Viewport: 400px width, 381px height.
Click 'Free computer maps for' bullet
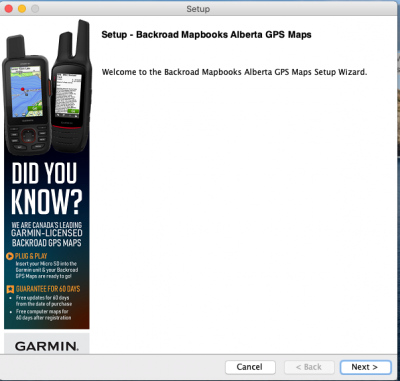[x=42, y=311]
